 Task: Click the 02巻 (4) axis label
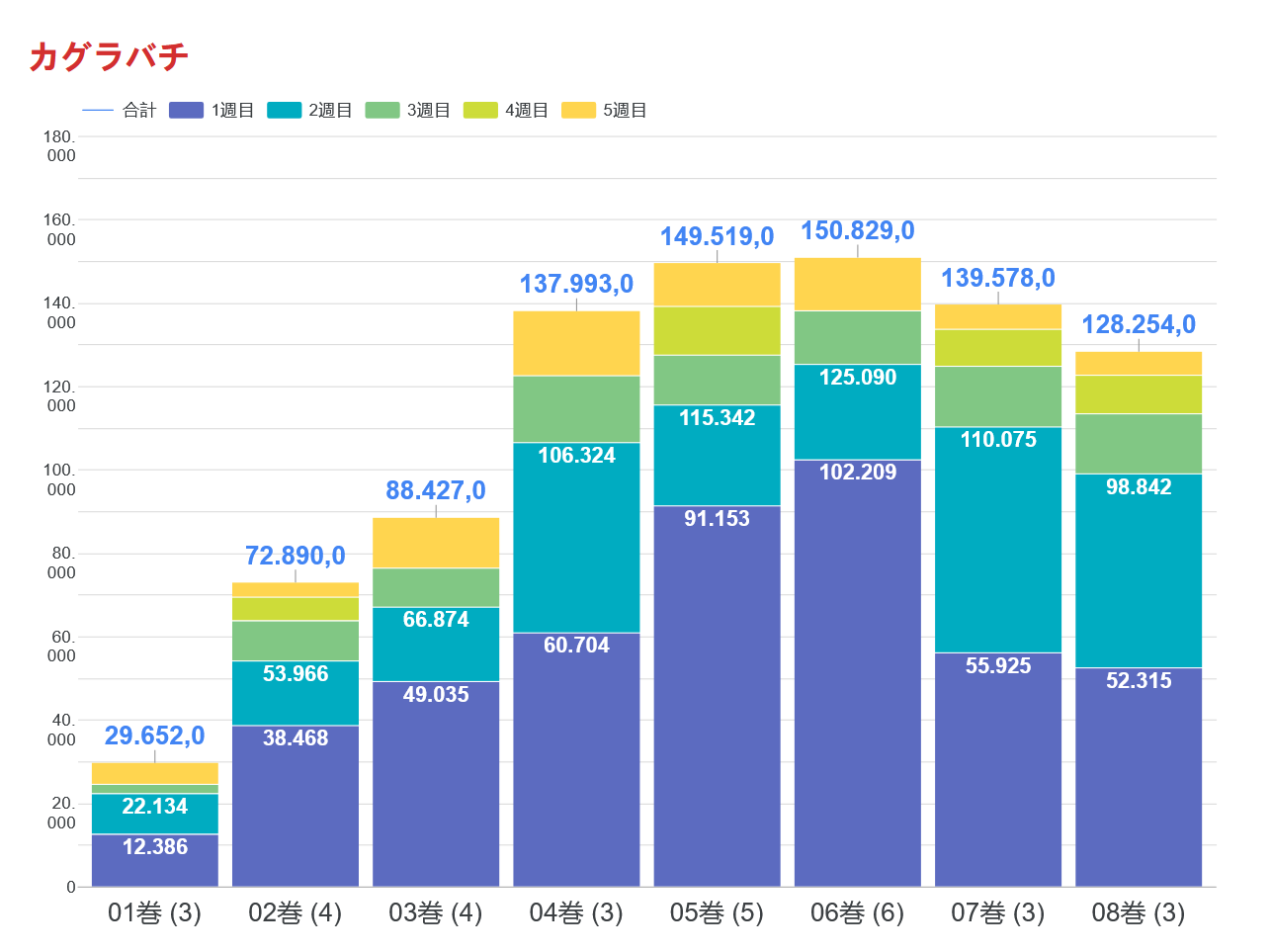(296, 912)
